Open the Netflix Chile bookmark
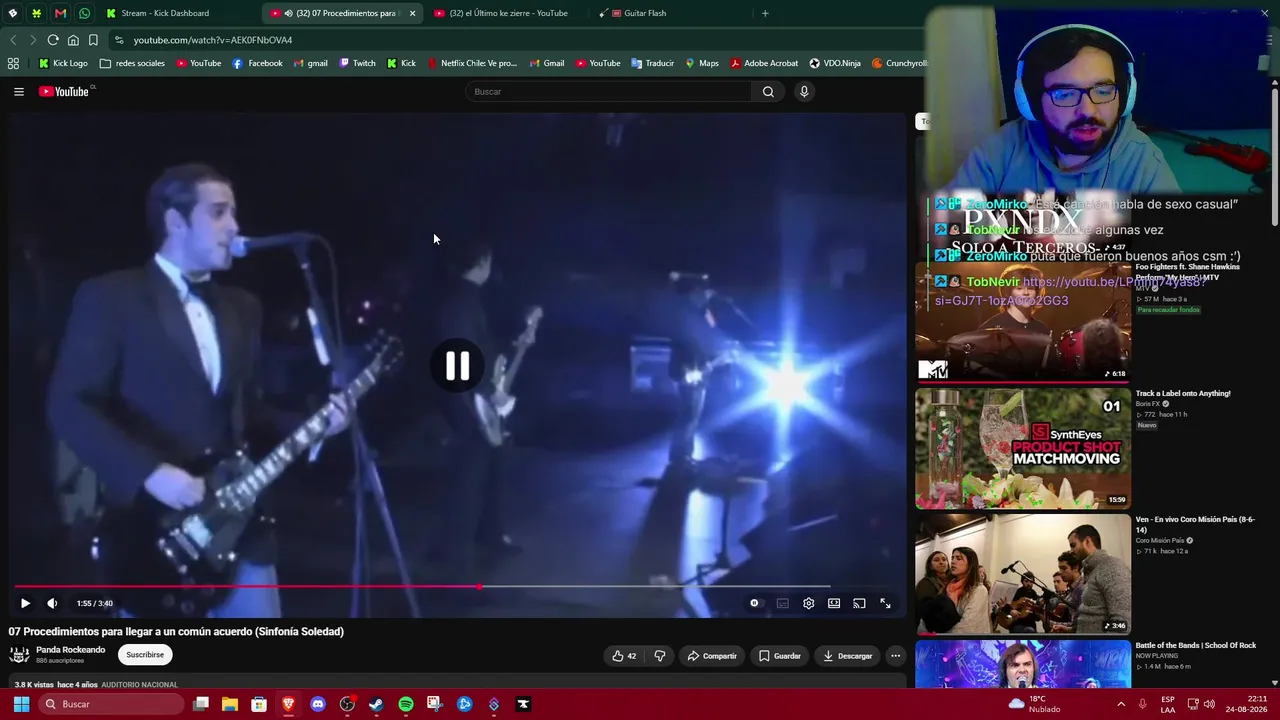This screenshot has height=720, width=1280. click(x=472, y=63)
